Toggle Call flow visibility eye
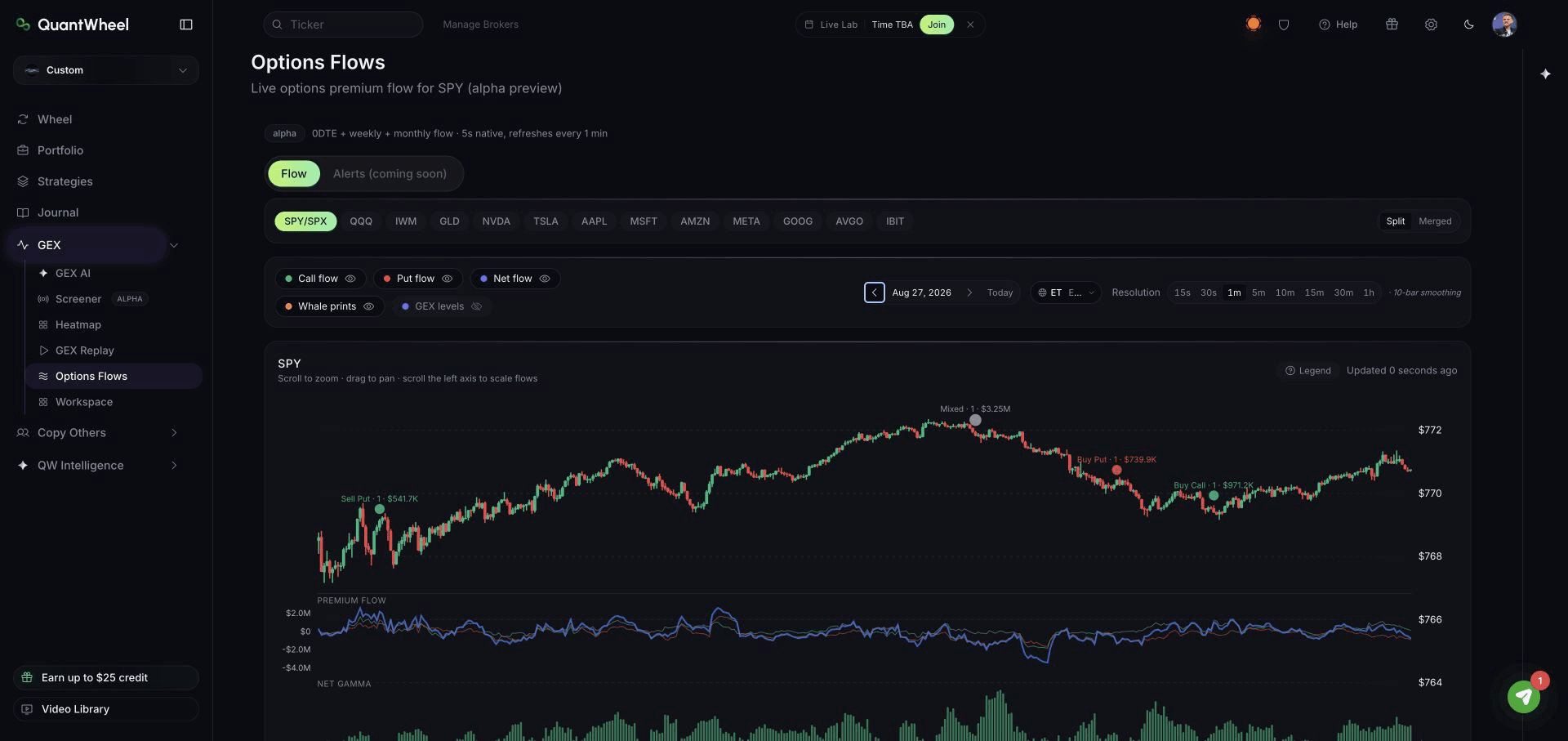 pos(350,279)
